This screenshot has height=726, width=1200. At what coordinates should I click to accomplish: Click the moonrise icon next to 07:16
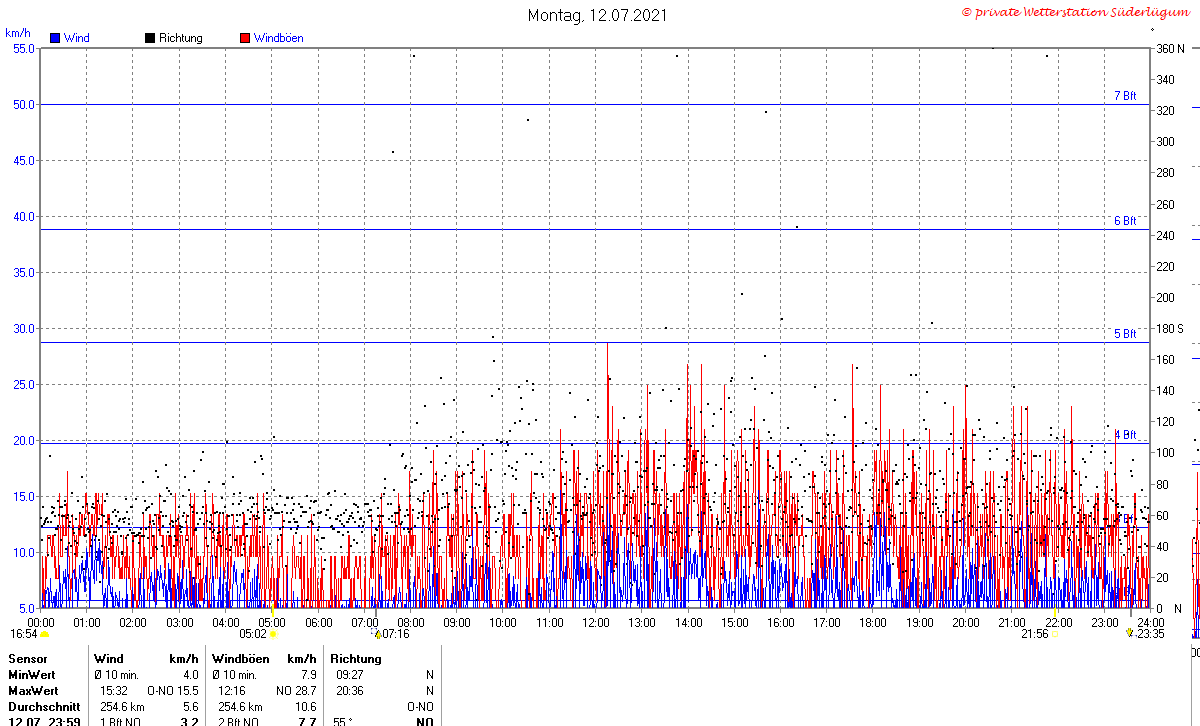coord(377,634)
